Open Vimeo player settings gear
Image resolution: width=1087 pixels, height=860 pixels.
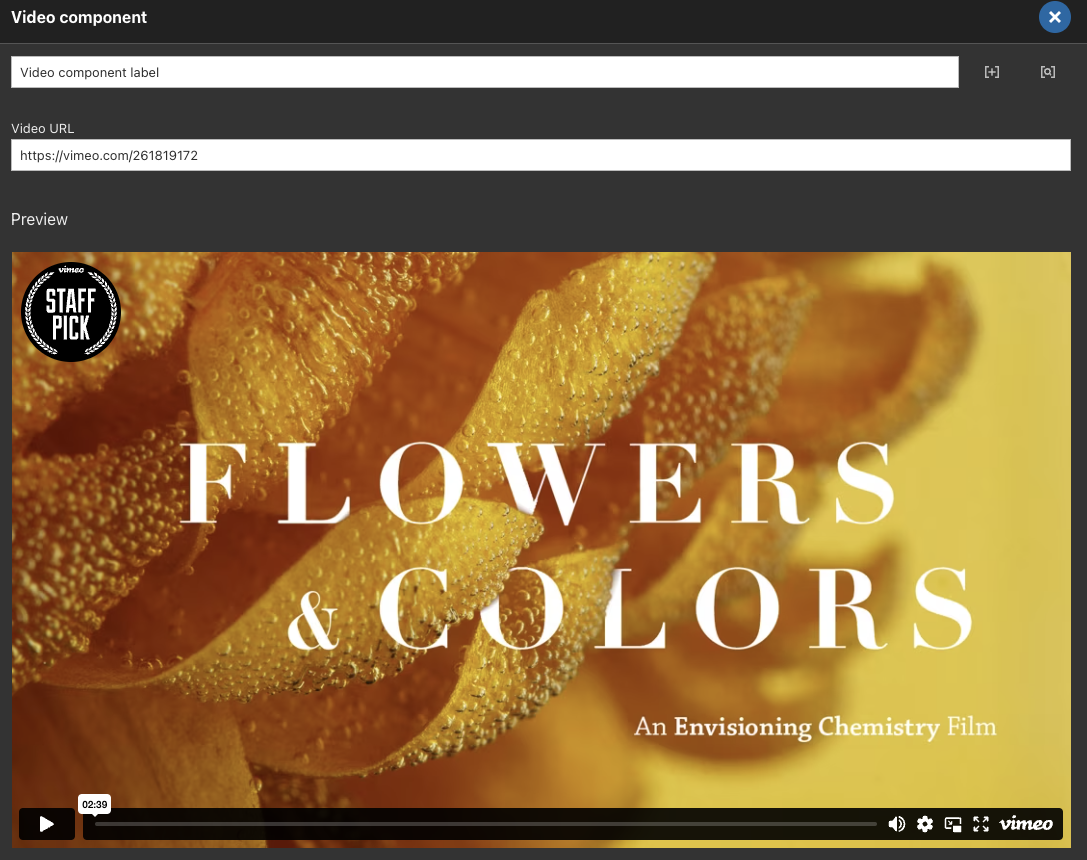[x=925, y=824]
